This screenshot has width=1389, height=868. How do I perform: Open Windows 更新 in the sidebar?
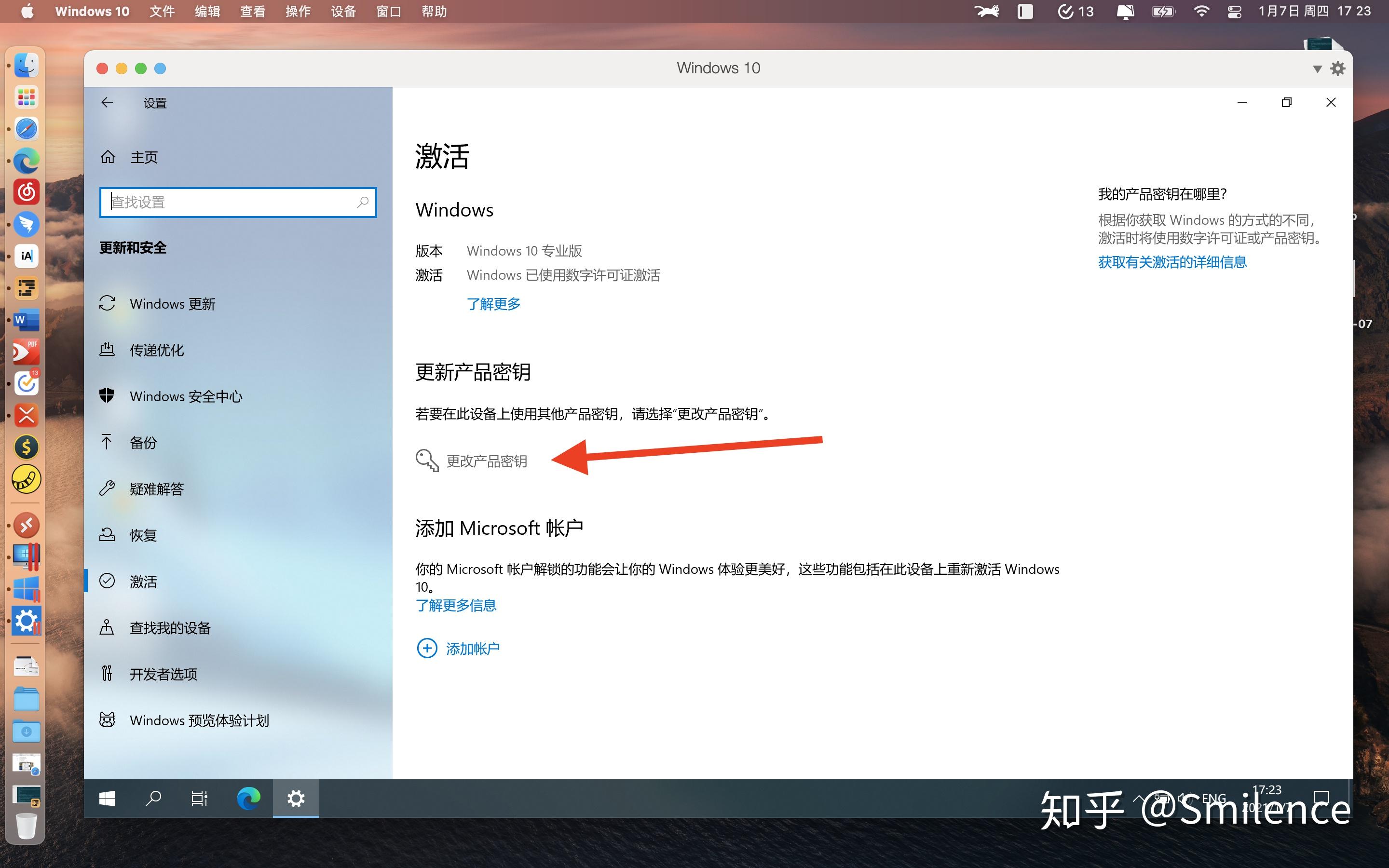158,304
